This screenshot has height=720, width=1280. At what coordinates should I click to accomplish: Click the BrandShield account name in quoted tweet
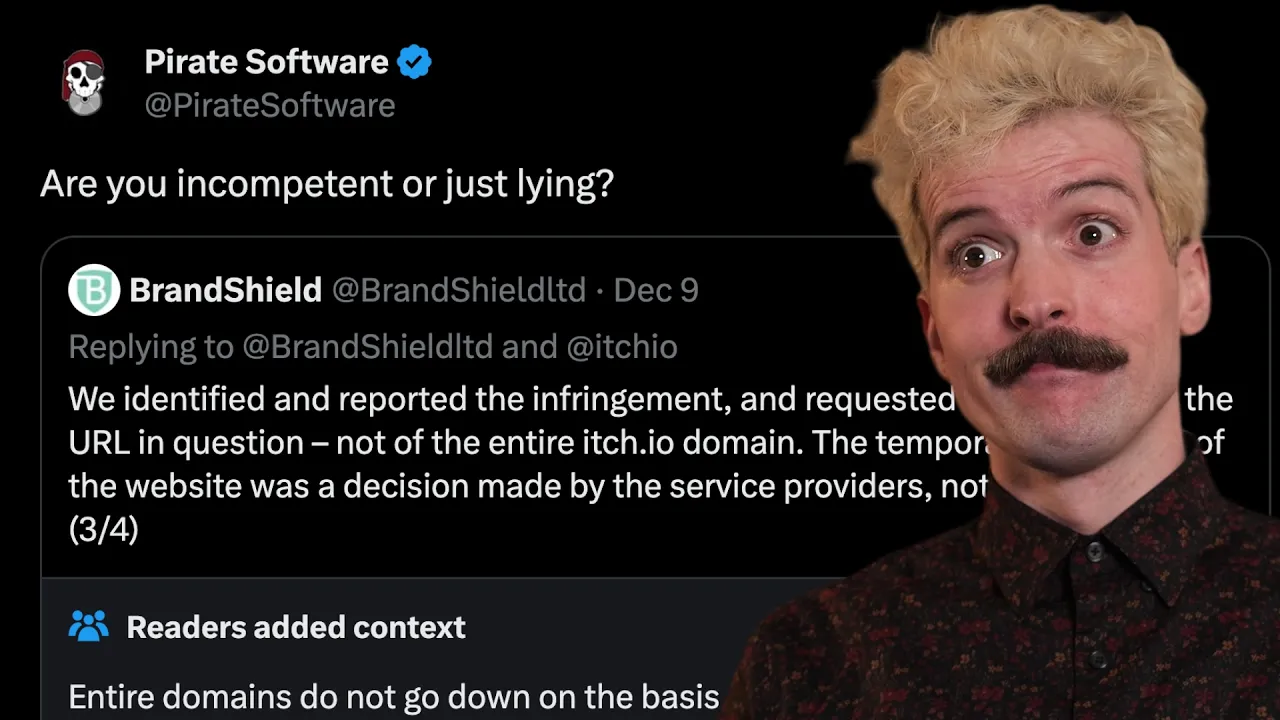225,290
